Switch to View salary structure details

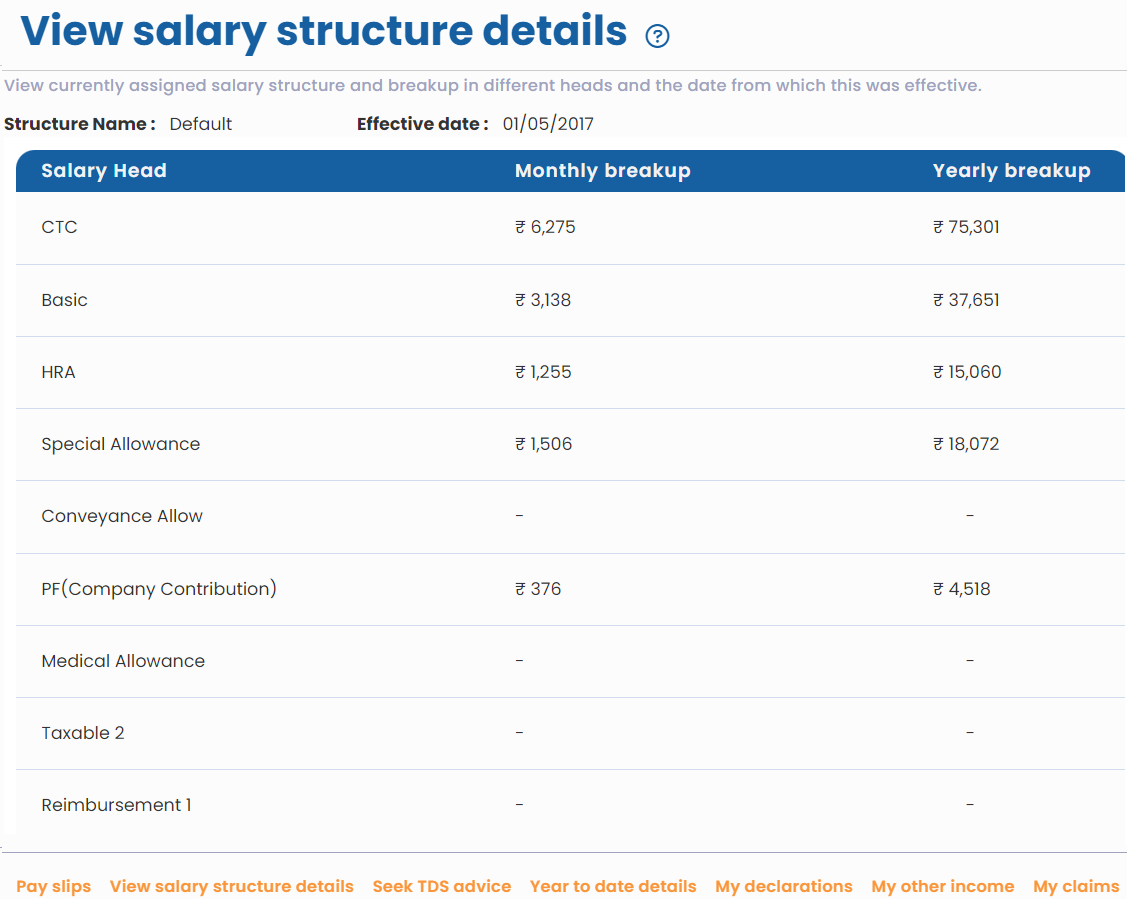coord(231,887)
